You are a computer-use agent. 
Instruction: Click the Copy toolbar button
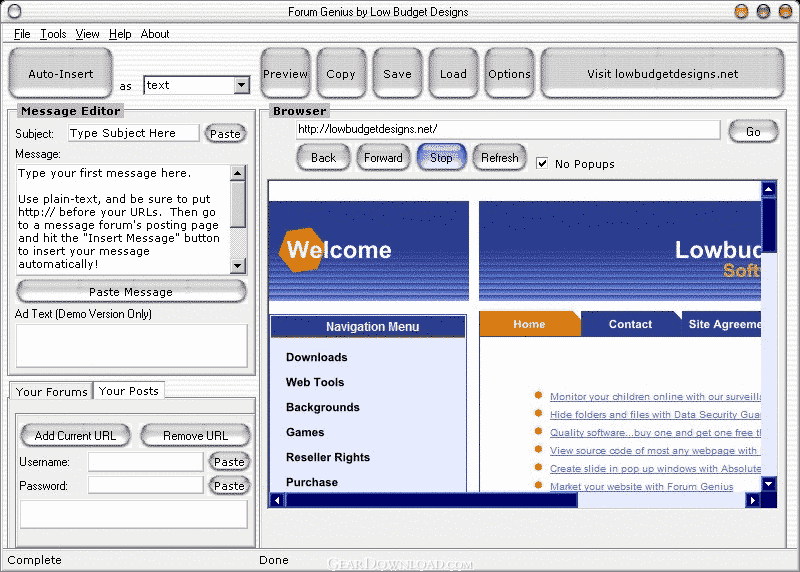[341, 73]
